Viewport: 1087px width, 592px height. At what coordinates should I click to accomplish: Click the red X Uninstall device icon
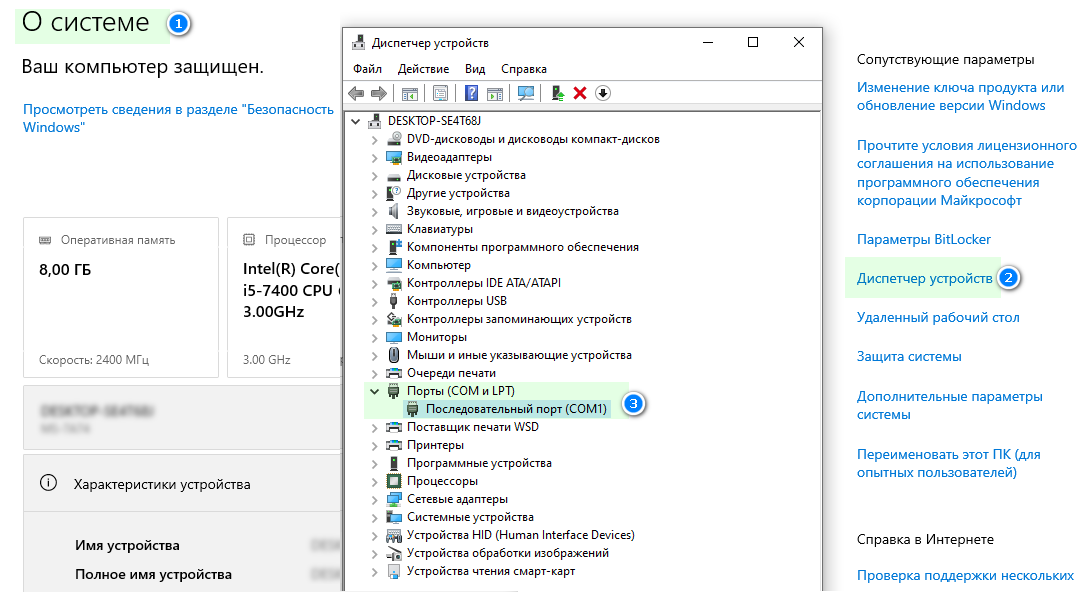[x=580, y=94]
